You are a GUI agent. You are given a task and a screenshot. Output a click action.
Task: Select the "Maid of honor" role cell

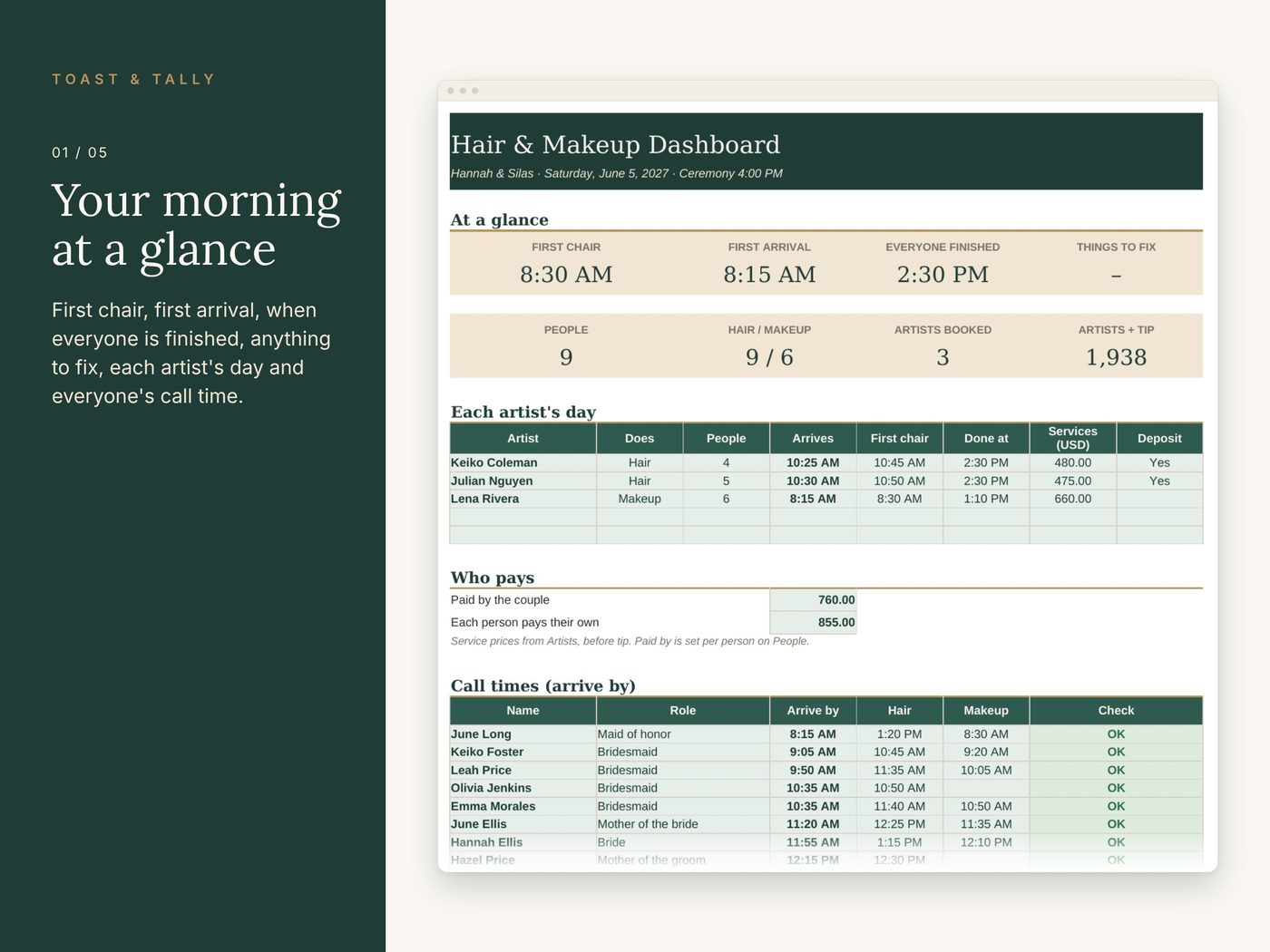683,734
